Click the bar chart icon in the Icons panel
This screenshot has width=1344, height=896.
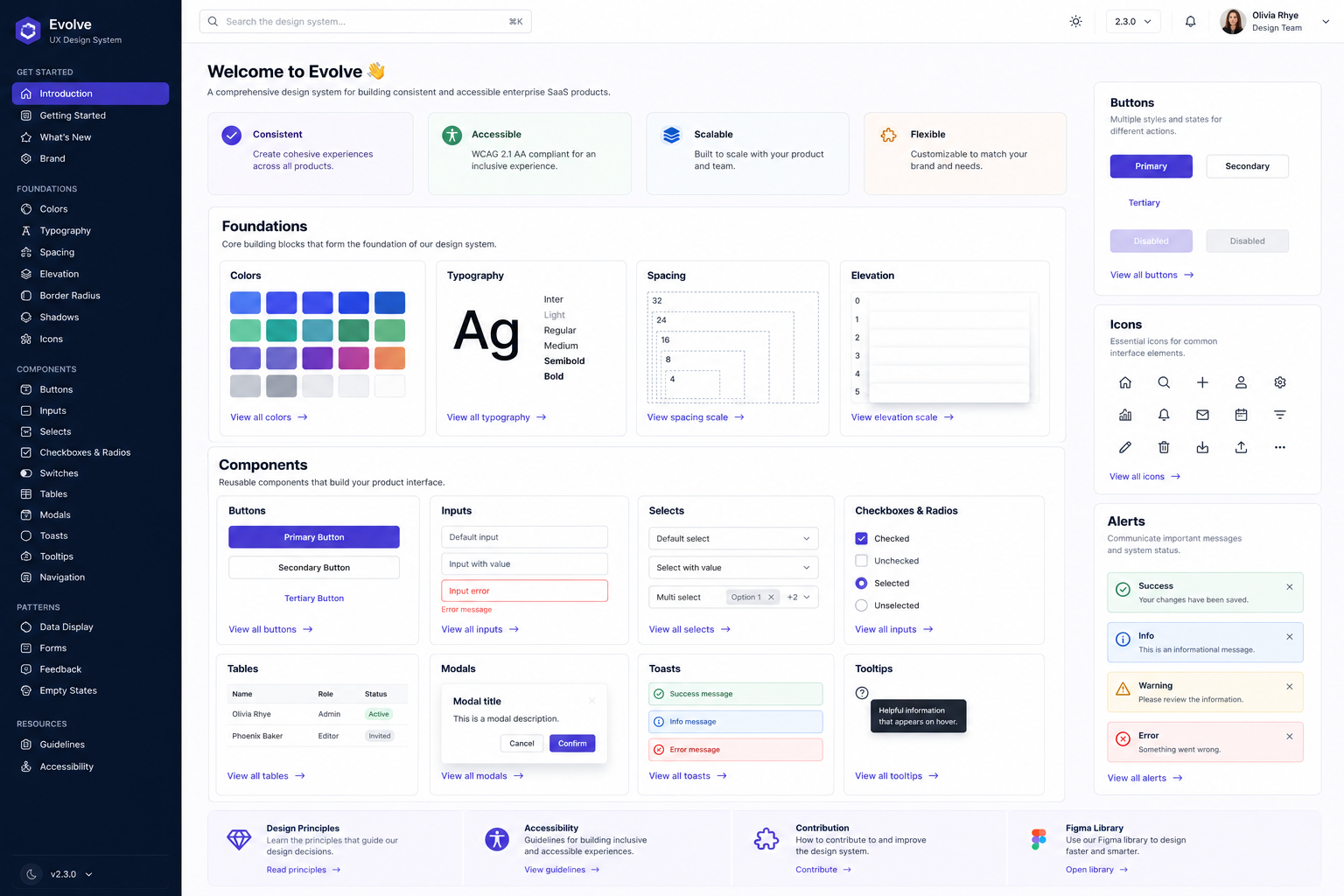click(x=1125, y=415)
